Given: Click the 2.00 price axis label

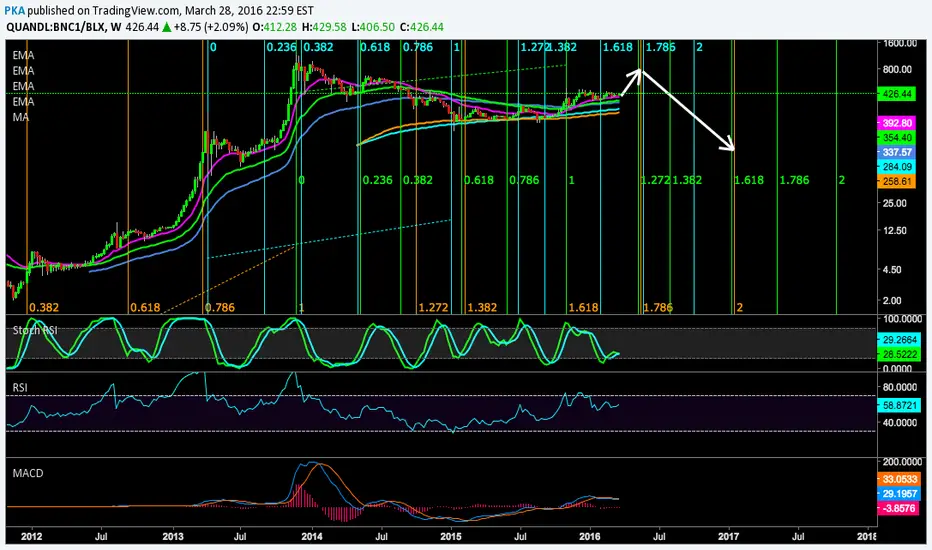Looking at the screenshot, I should 892,300.
